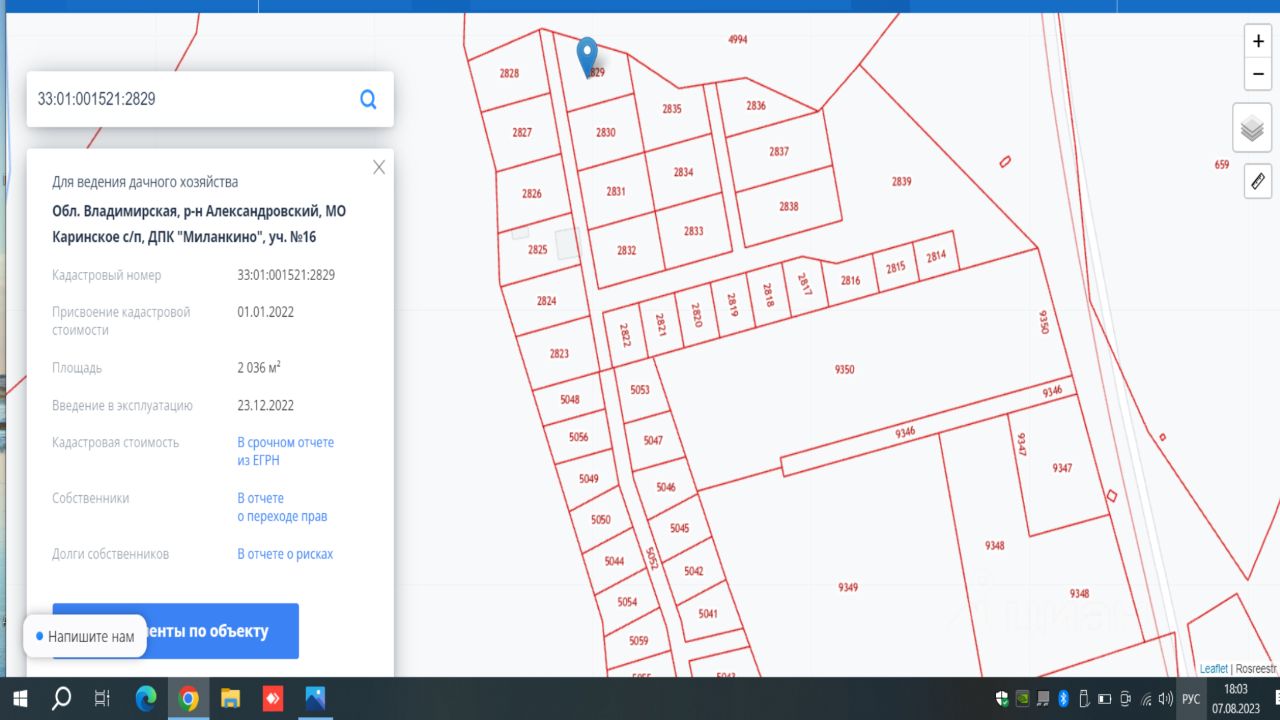Click the search magnifier icon
Image resolution: width=1280 pixels, height=720 pixels.
click(368, 99)
